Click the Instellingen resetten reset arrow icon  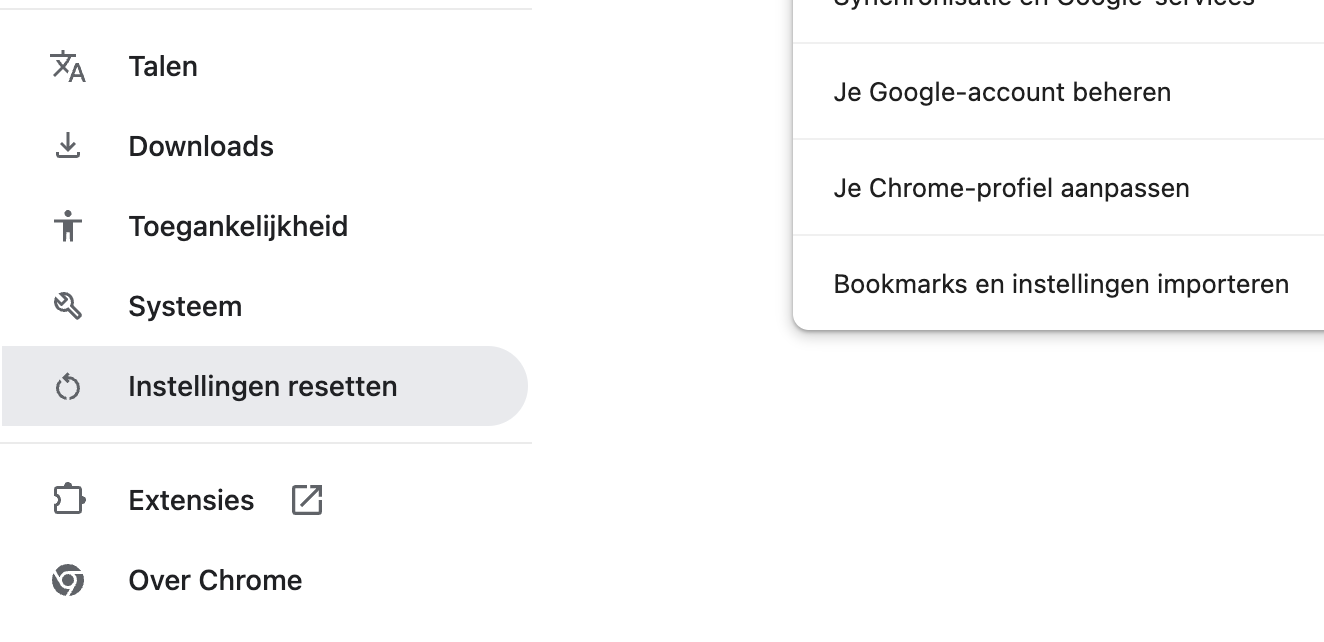click(x=67, y=385)
